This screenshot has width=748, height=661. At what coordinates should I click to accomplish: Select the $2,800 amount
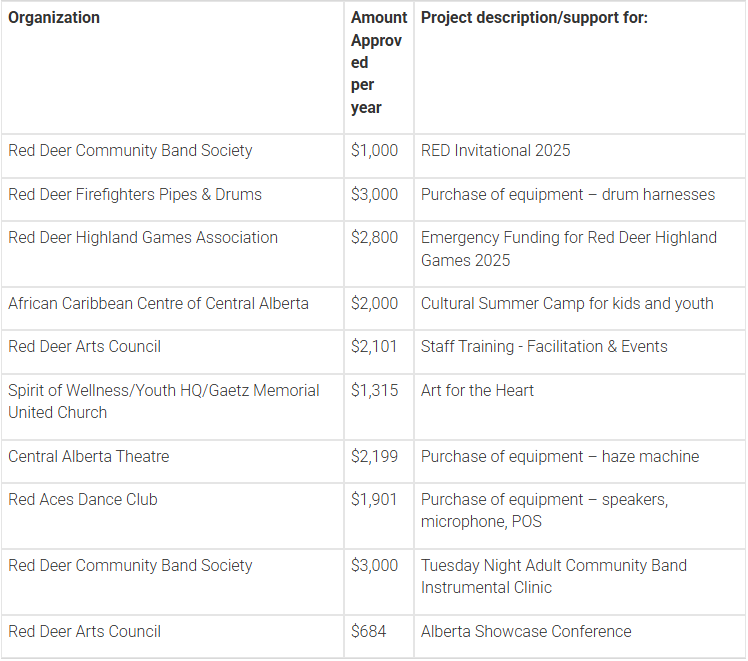point(374,238)
